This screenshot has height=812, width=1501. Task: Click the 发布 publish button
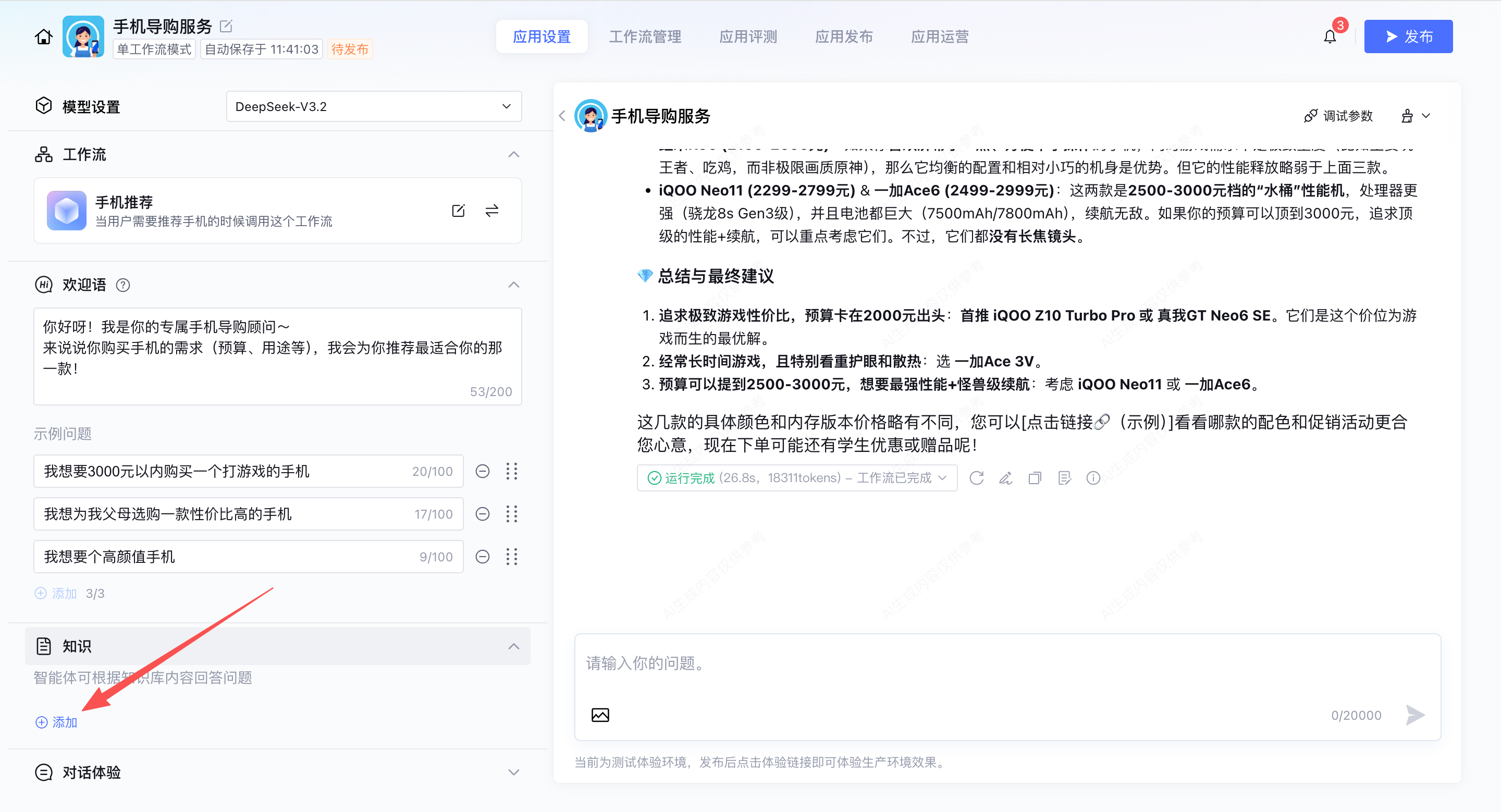pyautogui.click(x=1408, y=36)
